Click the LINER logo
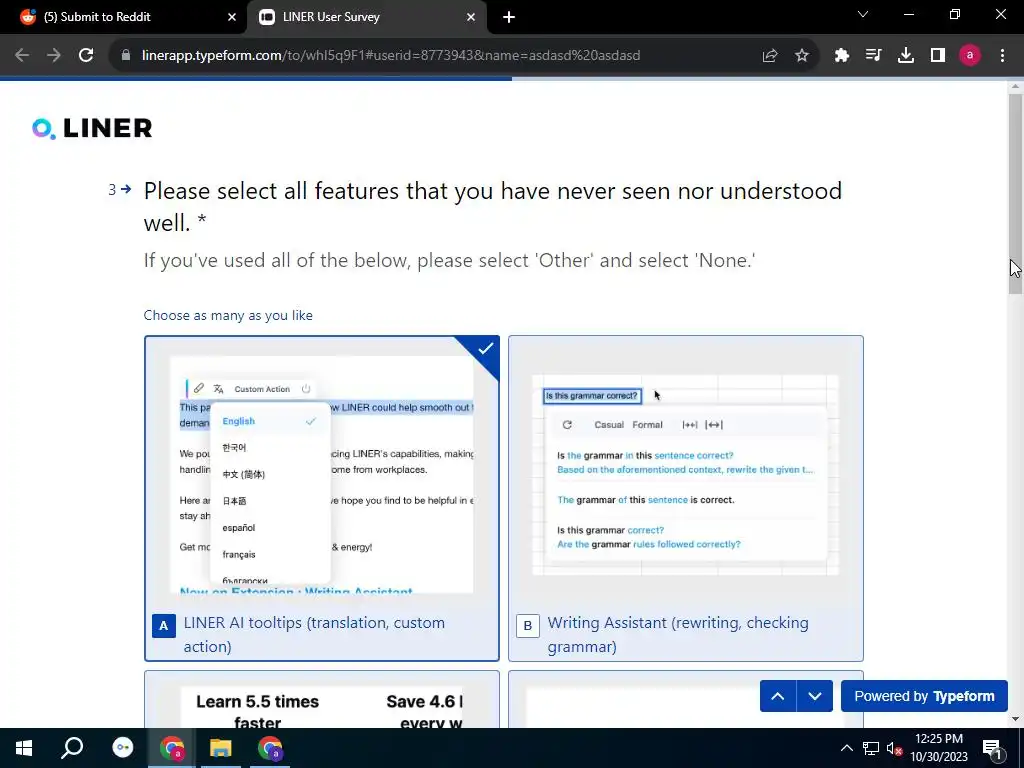Screen dimensions: 1024x768 pos(92,128)
